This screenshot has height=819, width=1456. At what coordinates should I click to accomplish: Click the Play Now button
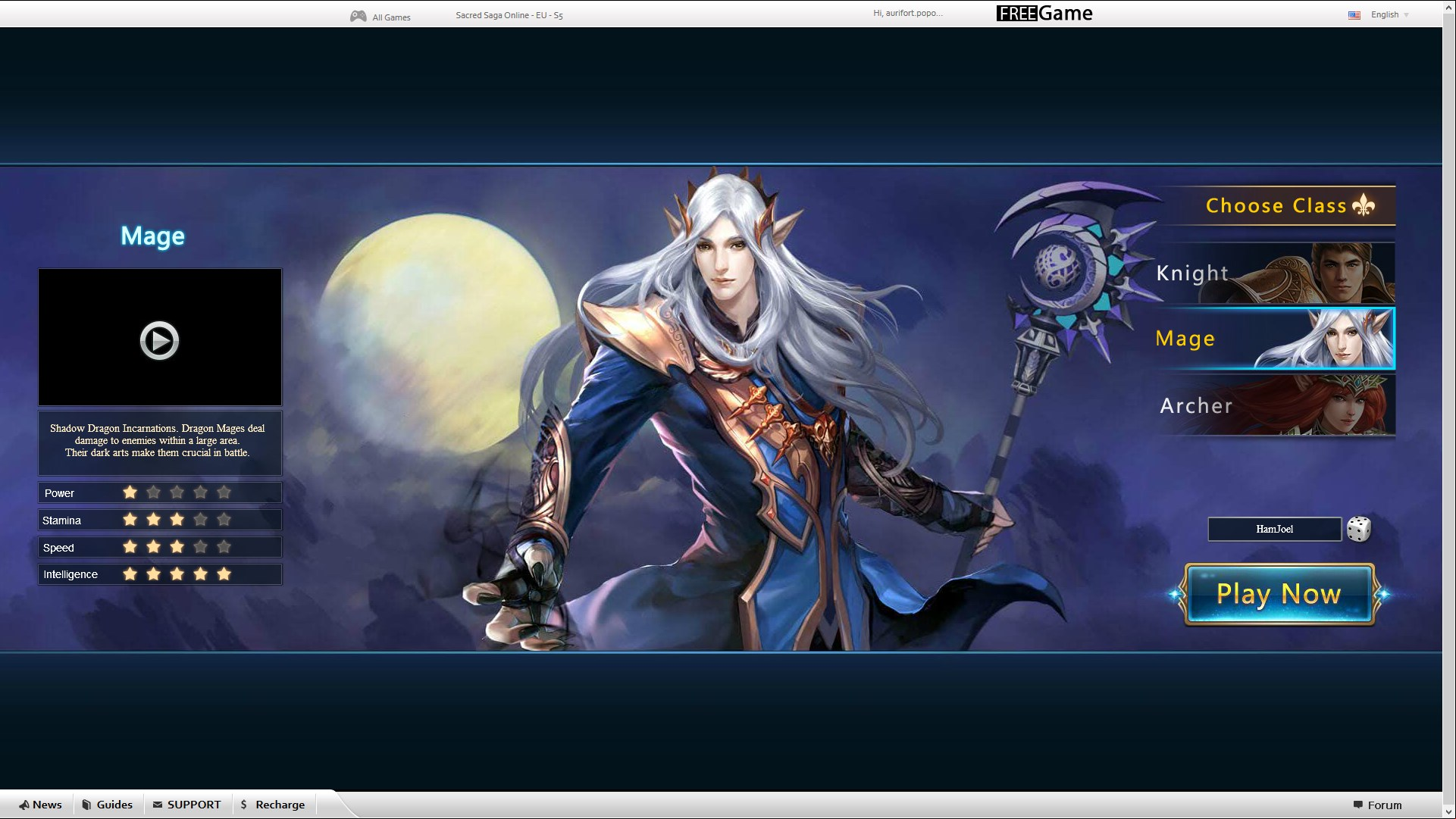pyautogui.click(x=1279, y=594)
